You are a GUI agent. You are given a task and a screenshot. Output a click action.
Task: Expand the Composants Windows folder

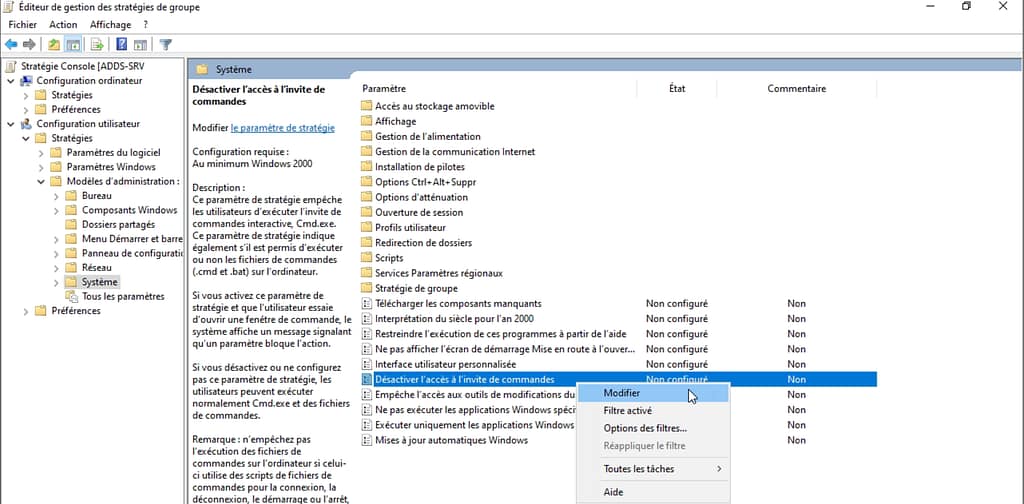pyautogui.click(x=56, y=211)
